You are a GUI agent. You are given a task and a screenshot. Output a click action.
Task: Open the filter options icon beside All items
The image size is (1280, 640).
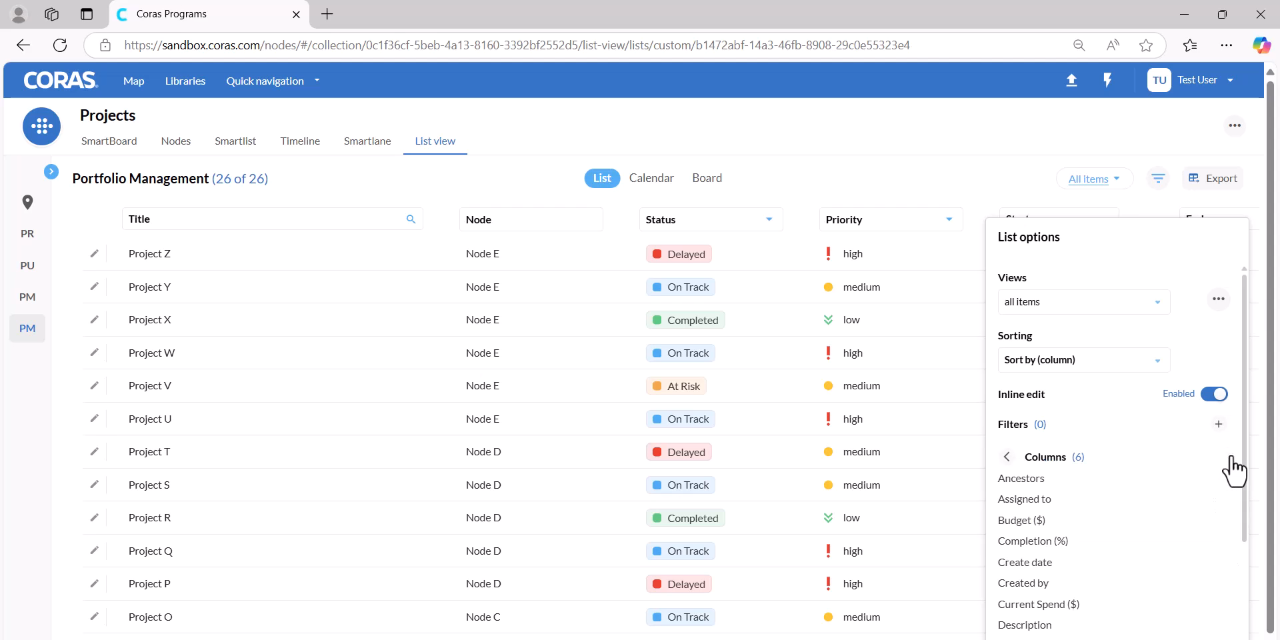coord(1158,178)
